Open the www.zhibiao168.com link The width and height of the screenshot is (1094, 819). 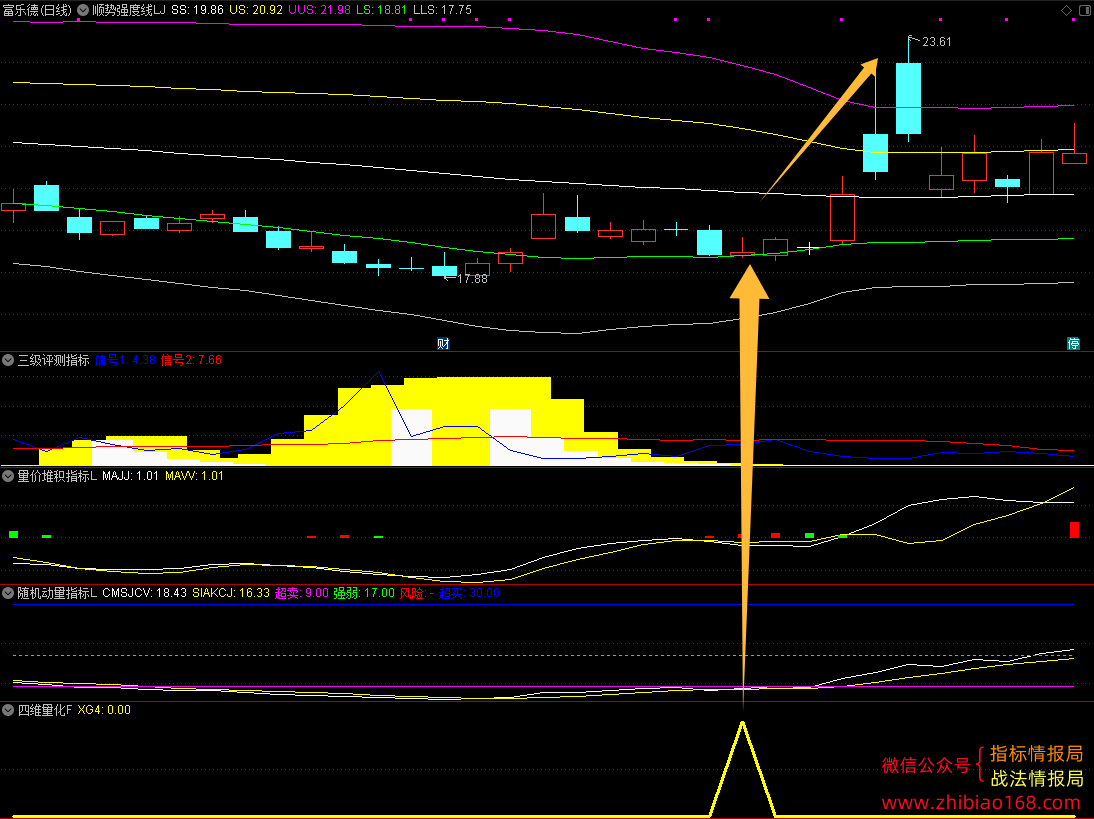coord(981,802)
